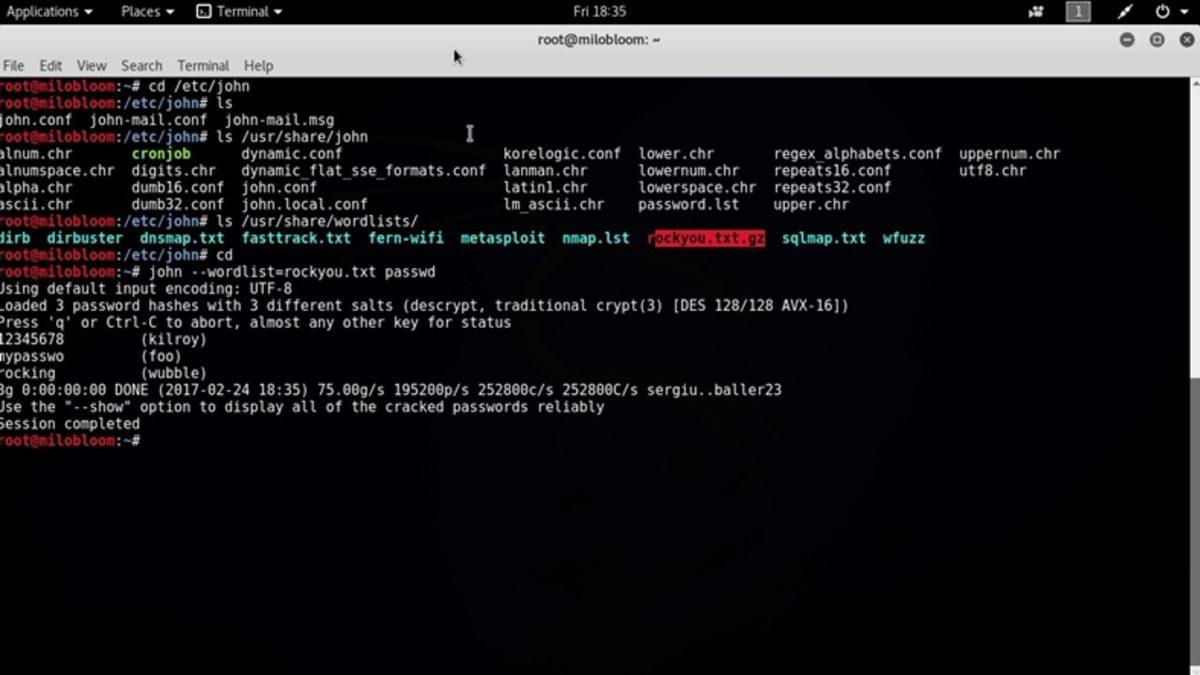Image resolution: width=1200 pixels, height=675 pixels.
Task: Click the power icon in the top panel
Action: 1162,11
